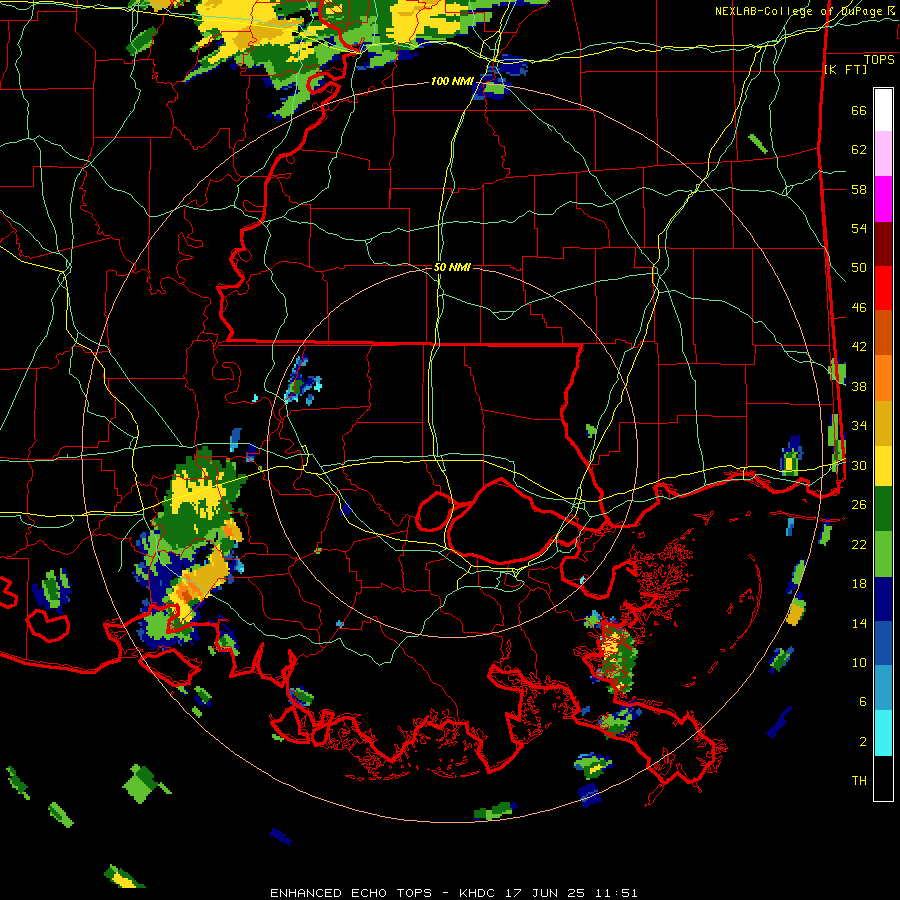900x900 pixels.
Task: Click the "TOPS" legend title
Action: tap(879, 59)
